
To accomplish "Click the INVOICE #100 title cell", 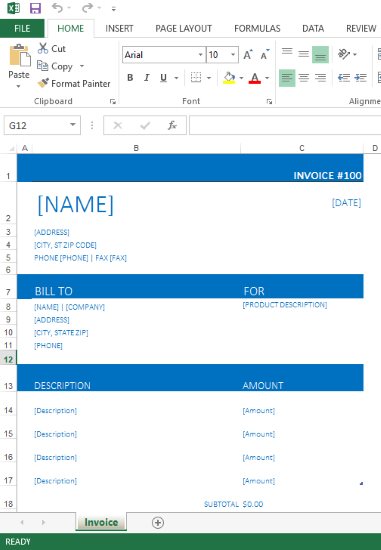I will click(x=327, y=175).
